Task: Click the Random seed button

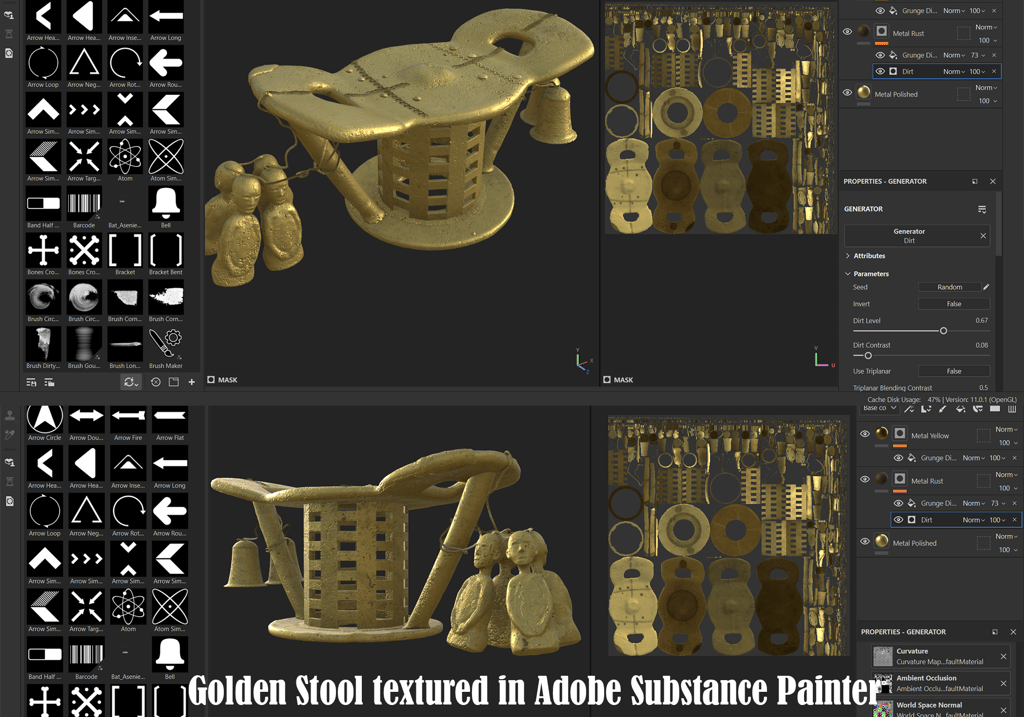Action: pyautogui.click(x=950, y=287)
